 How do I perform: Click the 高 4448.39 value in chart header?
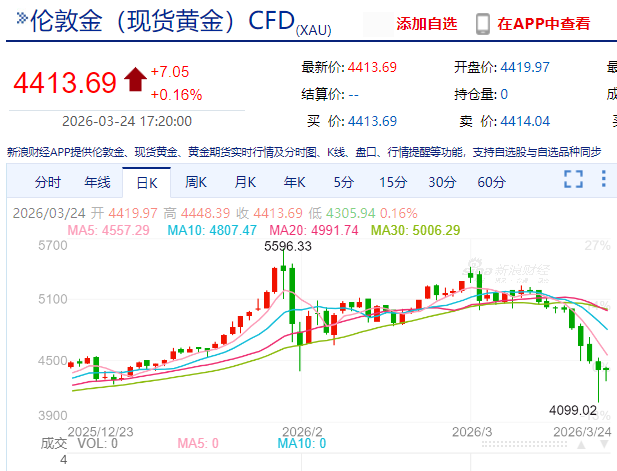pos(205,213)
